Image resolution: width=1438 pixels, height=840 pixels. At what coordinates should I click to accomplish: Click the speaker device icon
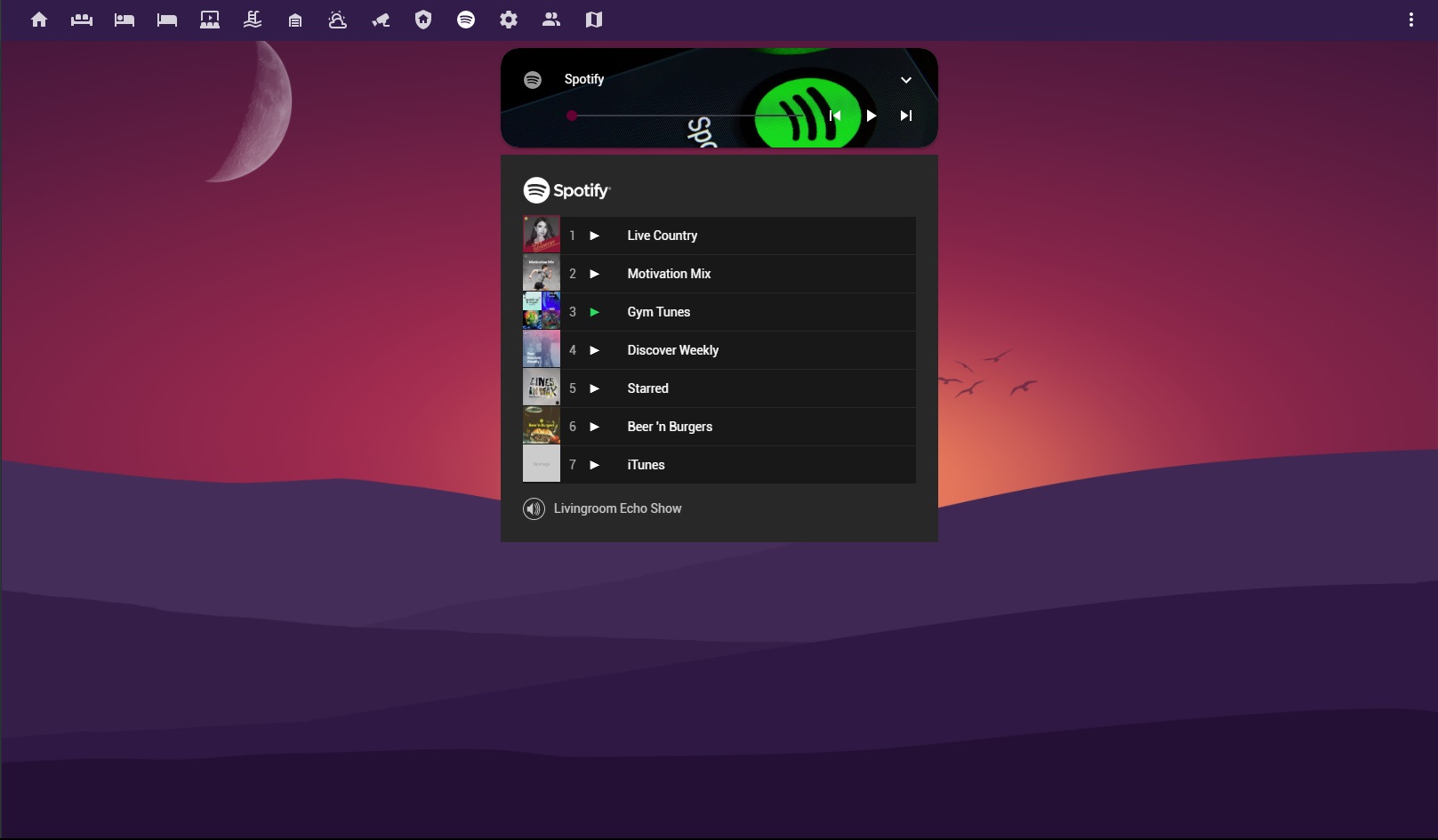click(x=534, y=509)
